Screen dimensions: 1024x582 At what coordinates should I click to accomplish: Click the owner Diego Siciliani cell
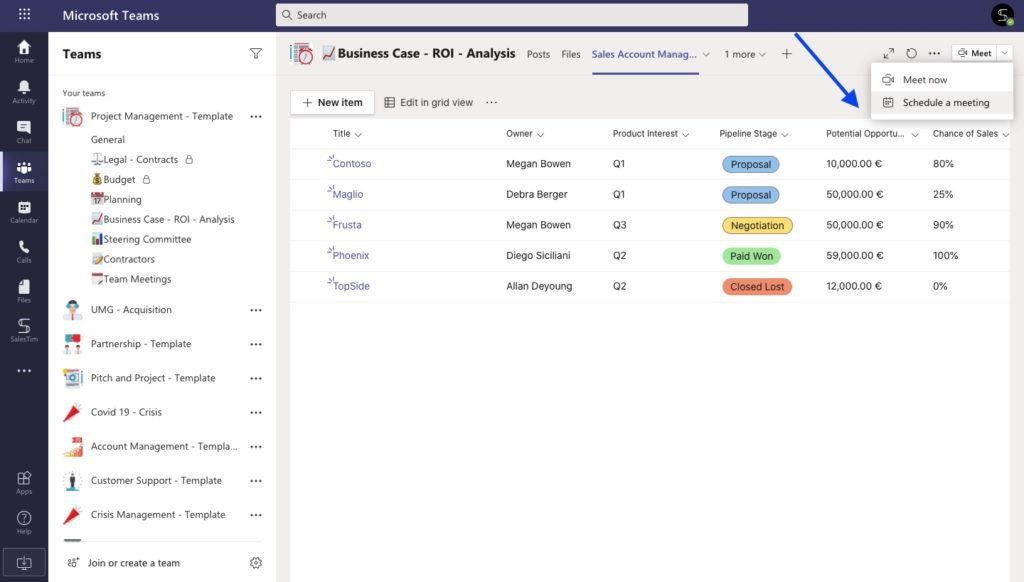(538, 255)
